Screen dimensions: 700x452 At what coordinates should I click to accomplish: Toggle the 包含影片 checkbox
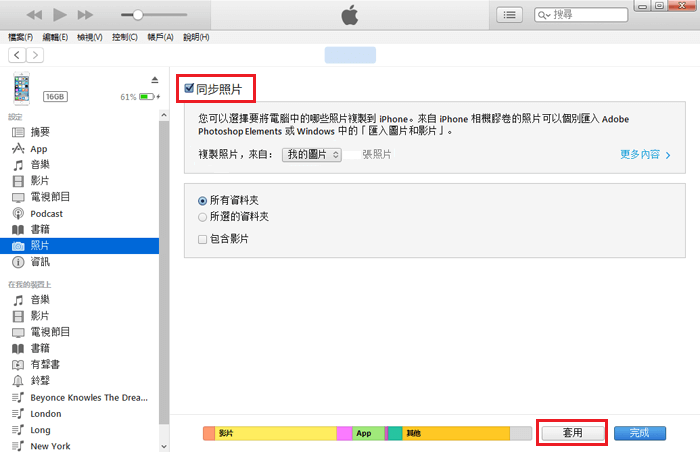(202, 239)
